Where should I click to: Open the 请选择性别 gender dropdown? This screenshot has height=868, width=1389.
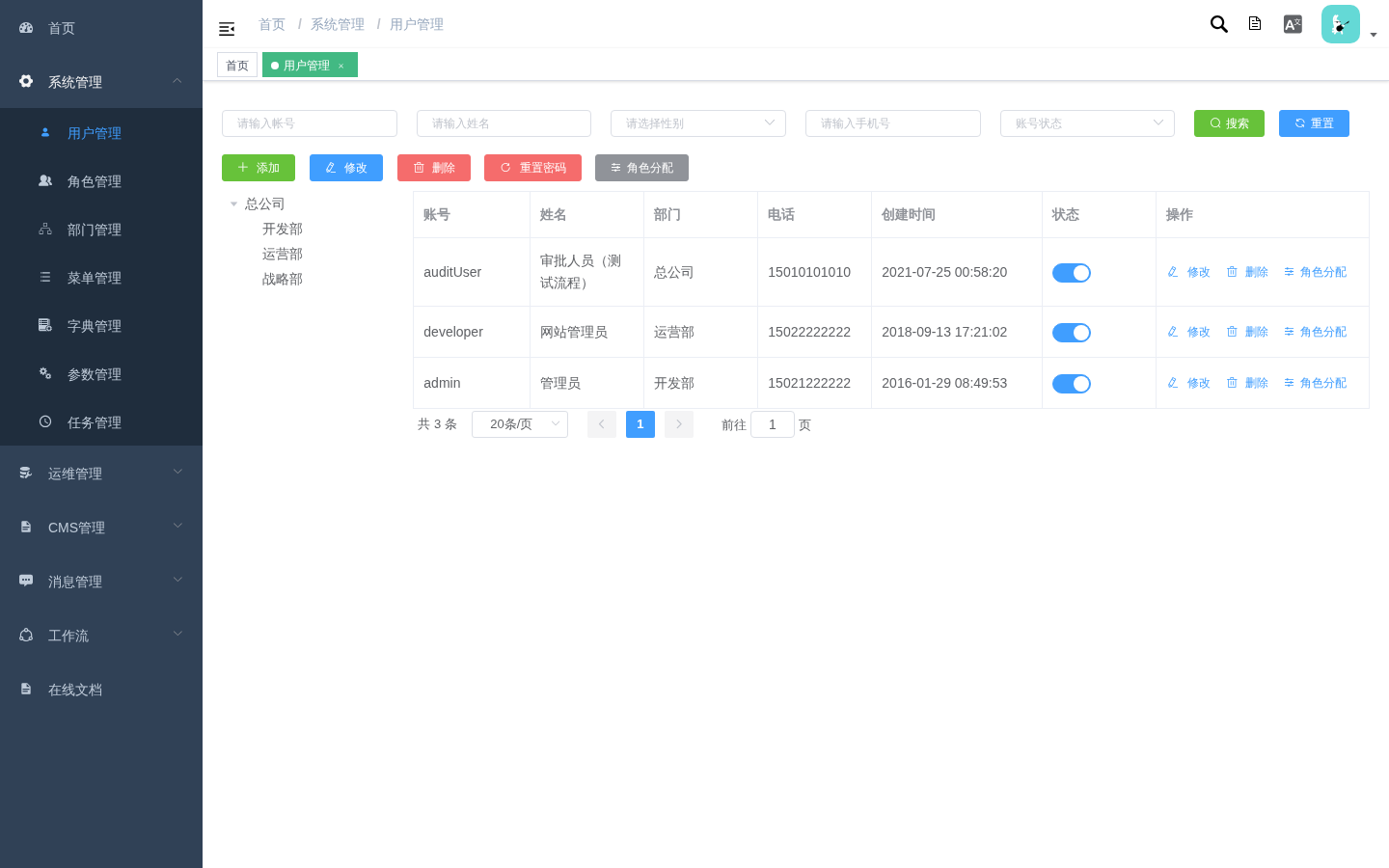pos(698,123)
